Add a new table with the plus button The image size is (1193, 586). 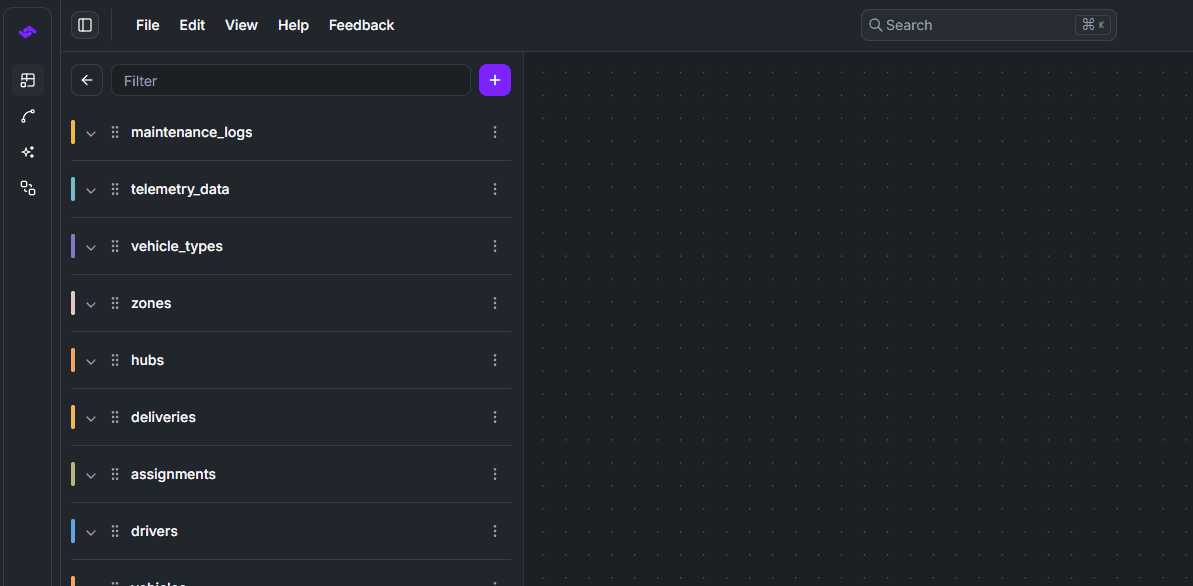(x=495, y=80)
